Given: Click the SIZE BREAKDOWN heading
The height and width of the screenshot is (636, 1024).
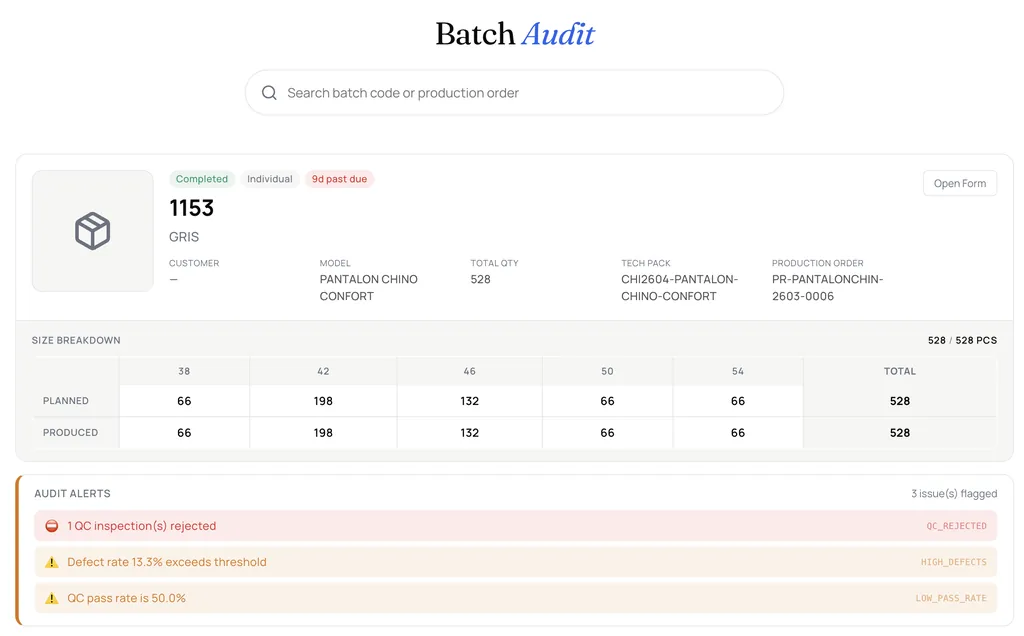Looking at the screenshot, I should (76, 340).
